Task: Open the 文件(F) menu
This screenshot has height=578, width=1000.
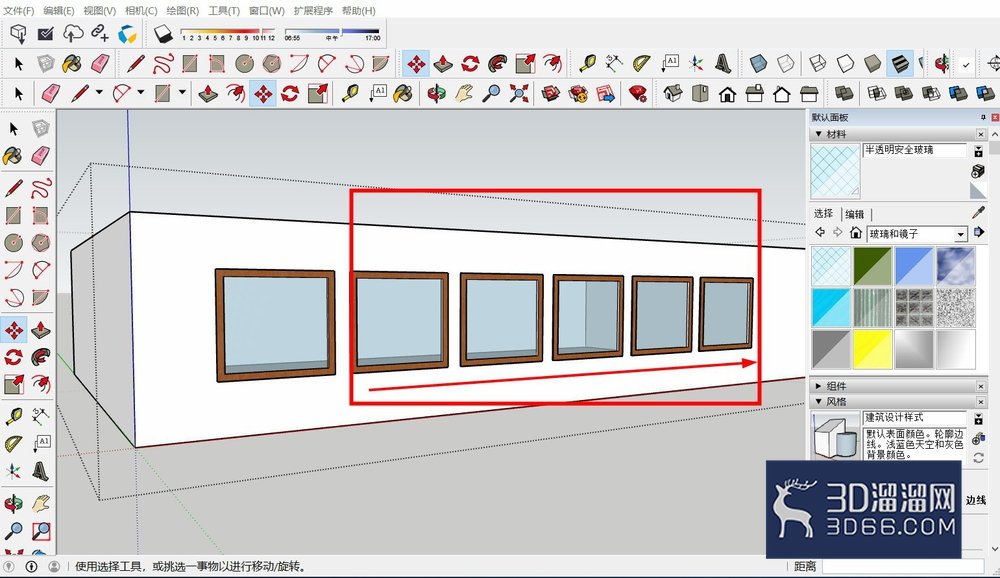Action: (18, 11)
